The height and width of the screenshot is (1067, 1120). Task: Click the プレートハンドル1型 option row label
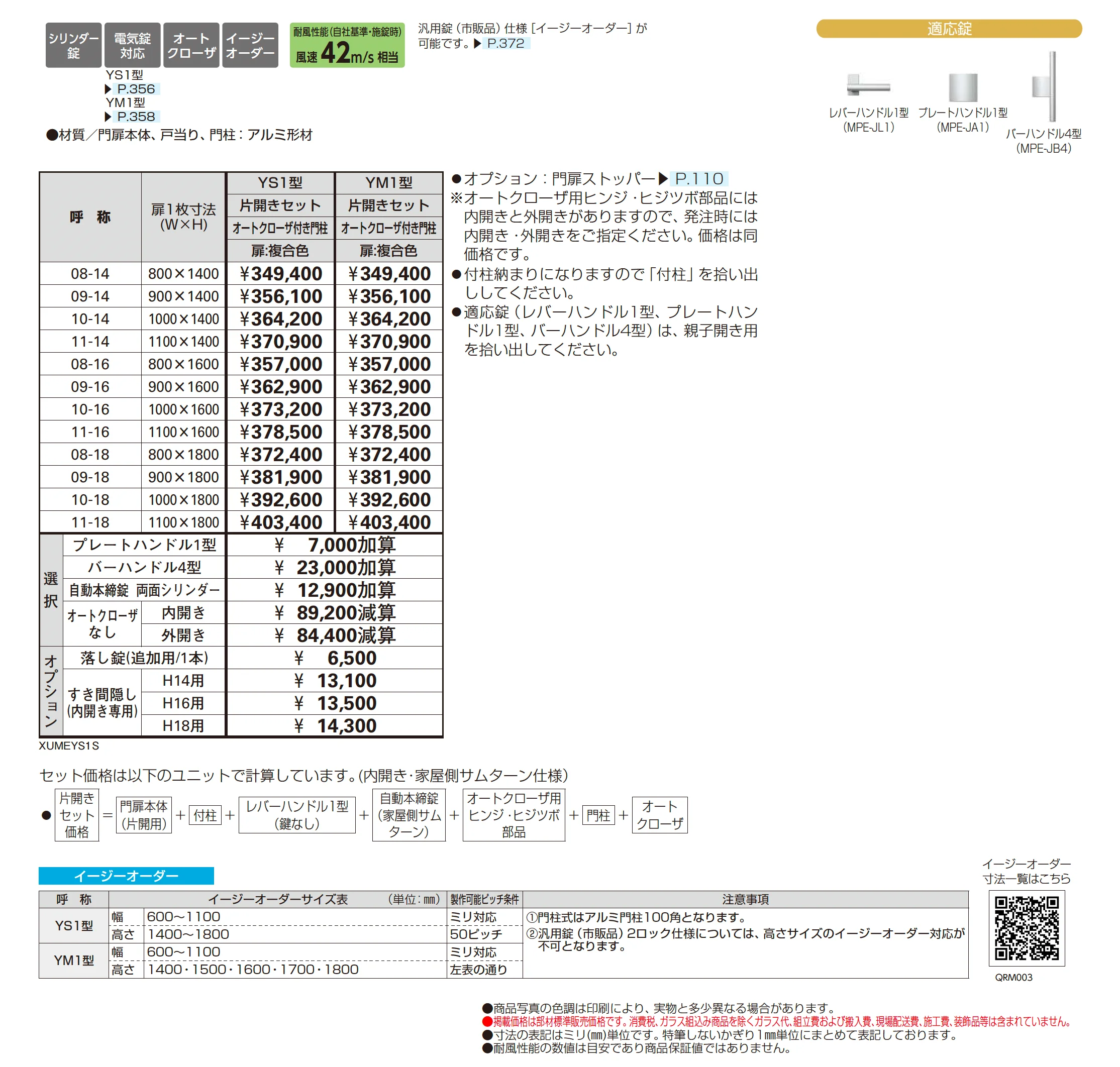coord(145,545)
